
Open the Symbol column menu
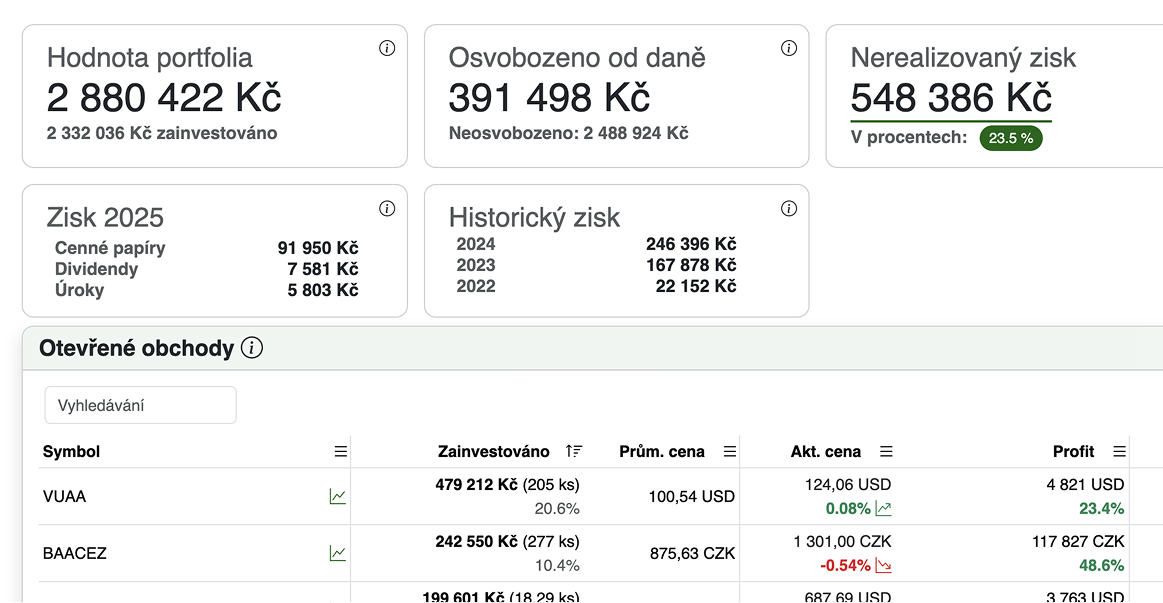(341, 451)
